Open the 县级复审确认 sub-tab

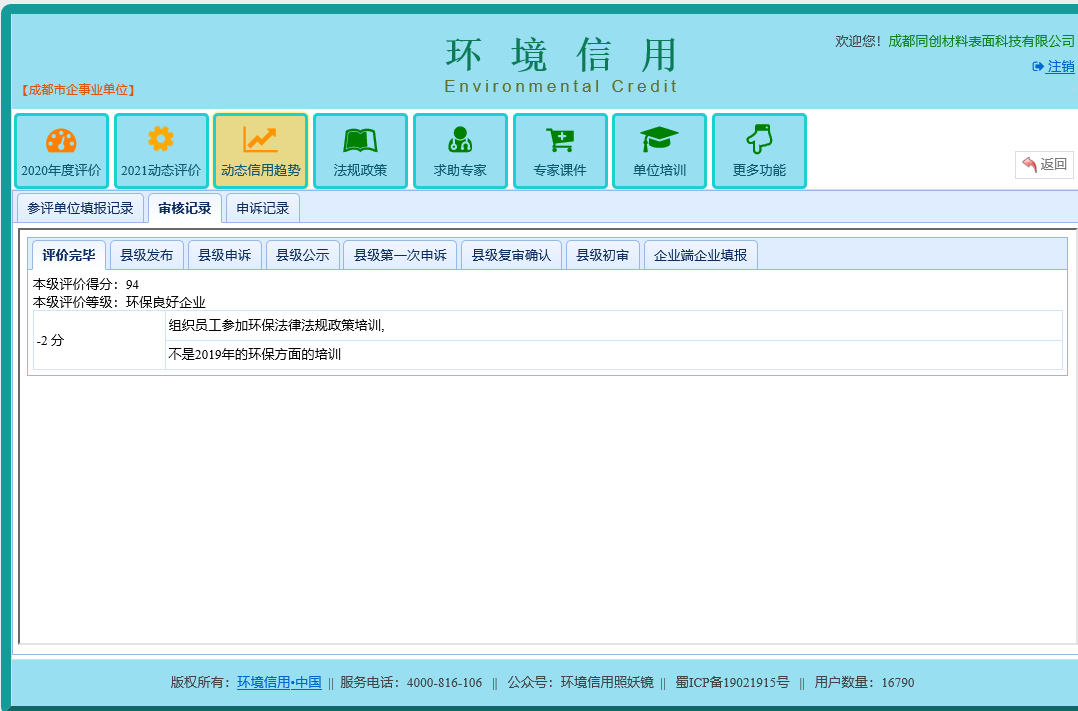point(511,255)
